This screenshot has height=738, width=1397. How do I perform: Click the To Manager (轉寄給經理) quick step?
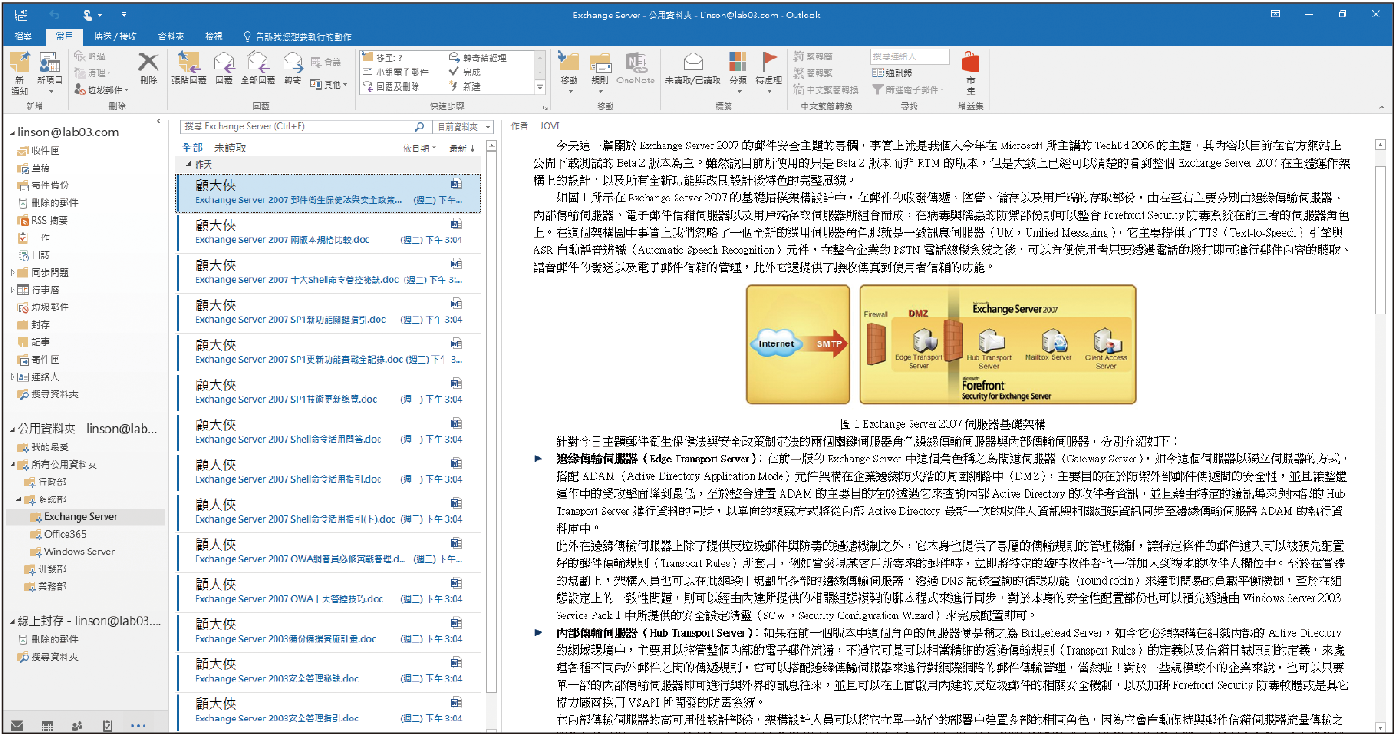480,60
